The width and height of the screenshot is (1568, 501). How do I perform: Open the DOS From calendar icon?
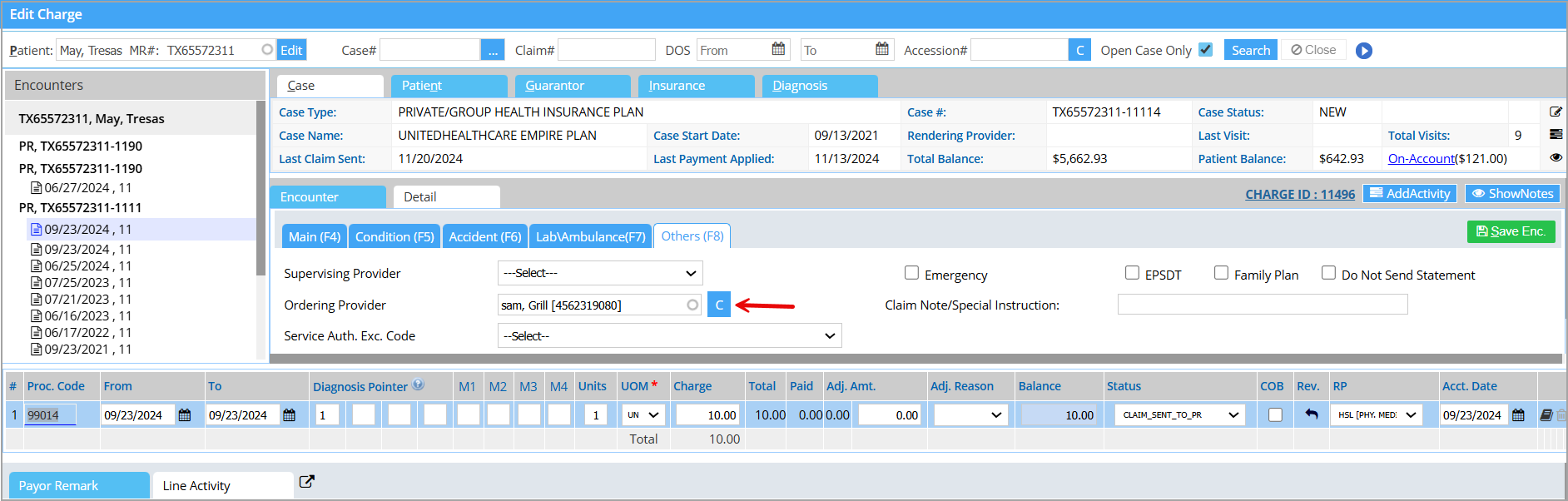(778, 50)
